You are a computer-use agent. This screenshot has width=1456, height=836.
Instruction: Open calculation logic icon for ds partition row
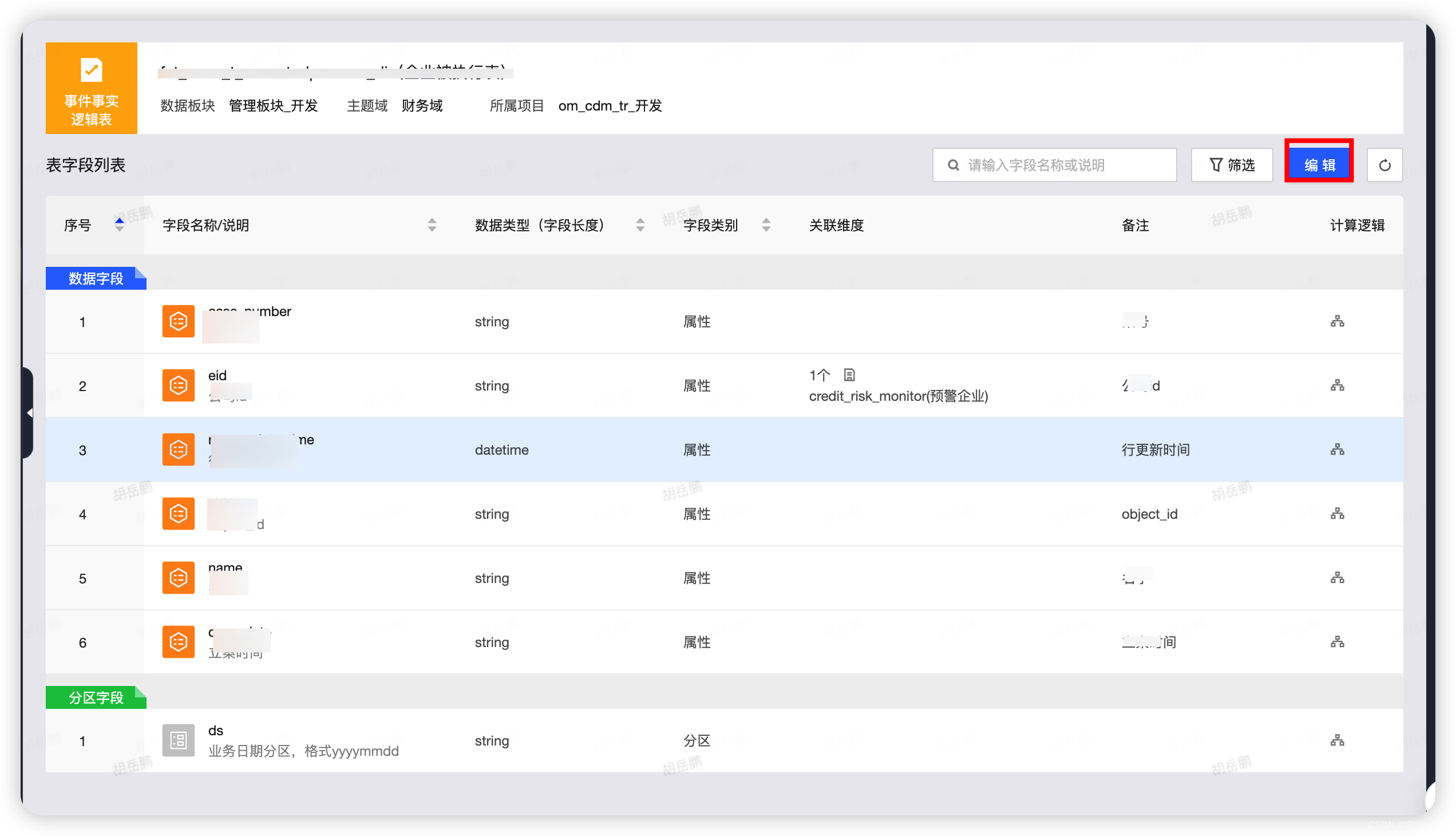(x=1336, y=740)
